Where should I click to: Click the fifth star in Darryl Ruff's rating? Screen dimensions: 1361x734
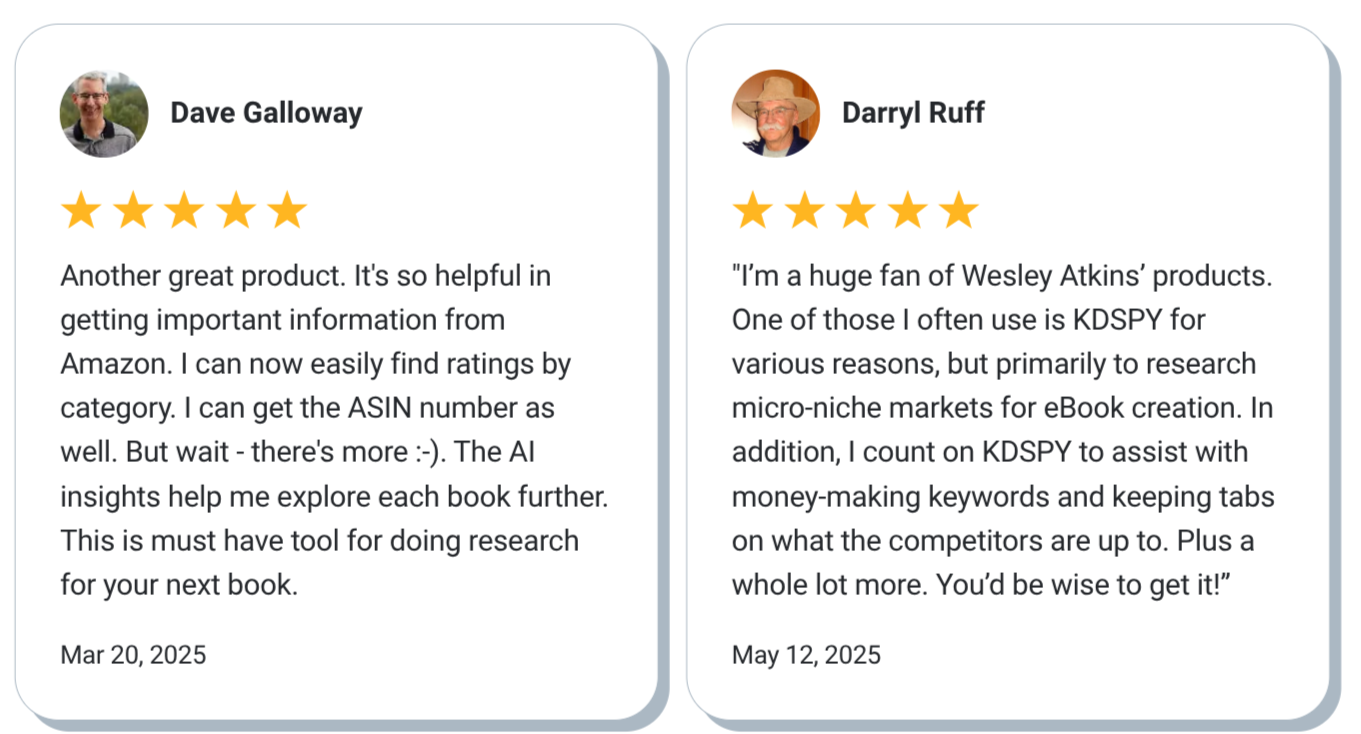click(x=959, y=211)
